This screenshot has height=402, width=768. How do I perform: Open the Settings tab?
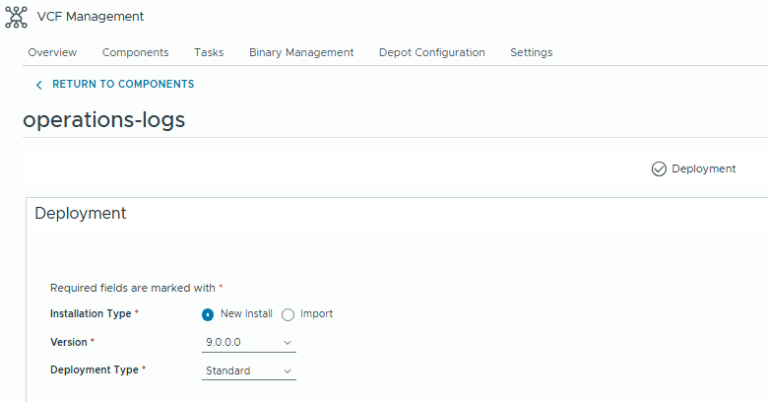click(531, 52)
